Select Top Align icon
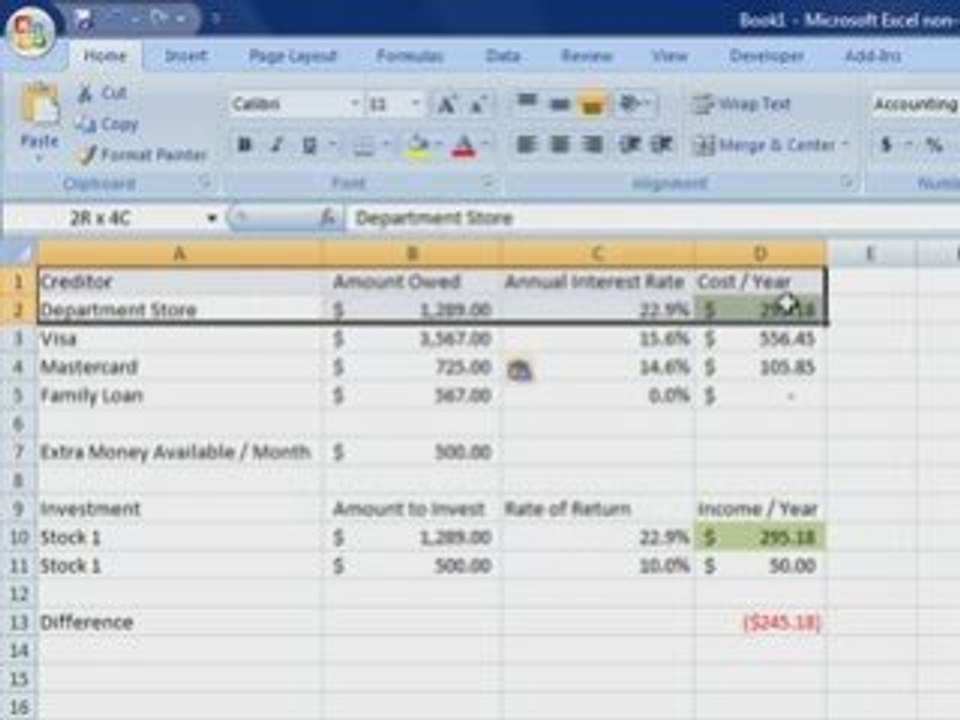This screenshot has width=960, height=720. [527, 104]
